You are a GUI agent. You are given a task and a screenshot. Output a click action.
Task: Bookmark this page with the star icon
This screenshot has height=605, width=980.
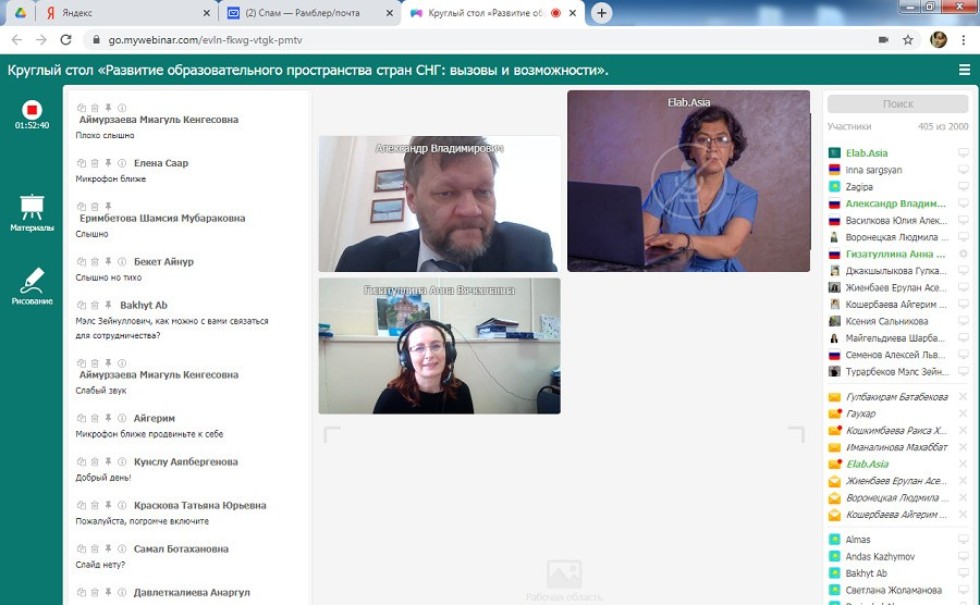click(x=908, y=40)
